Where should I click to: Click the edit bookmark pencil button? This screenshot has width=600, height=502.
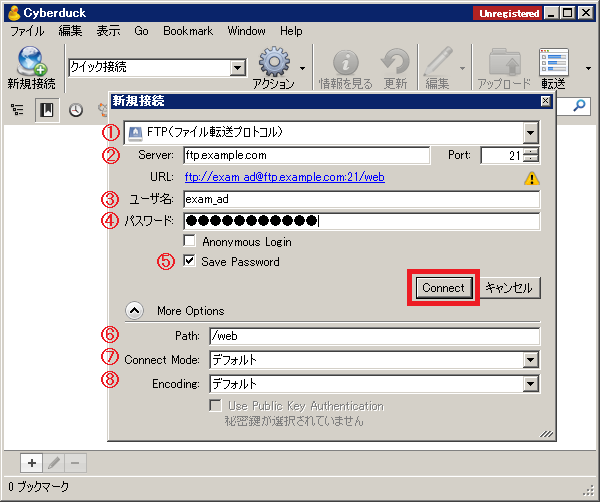[54, 463]
